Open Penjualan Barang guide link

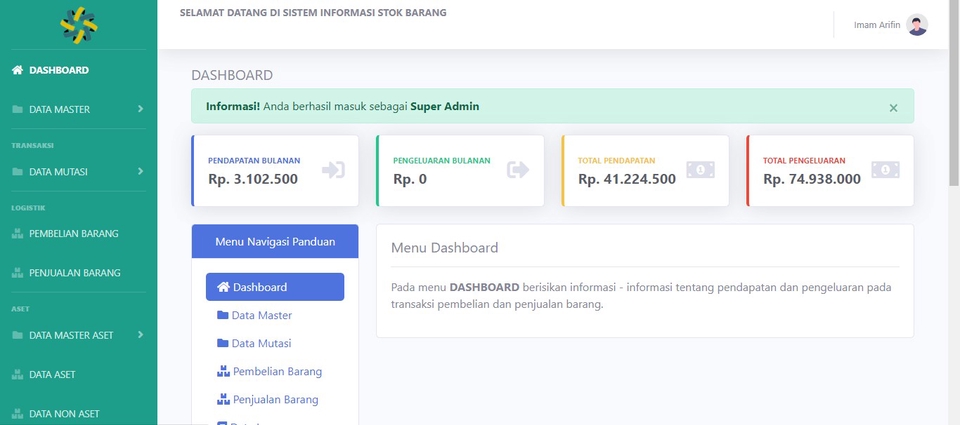275,399
